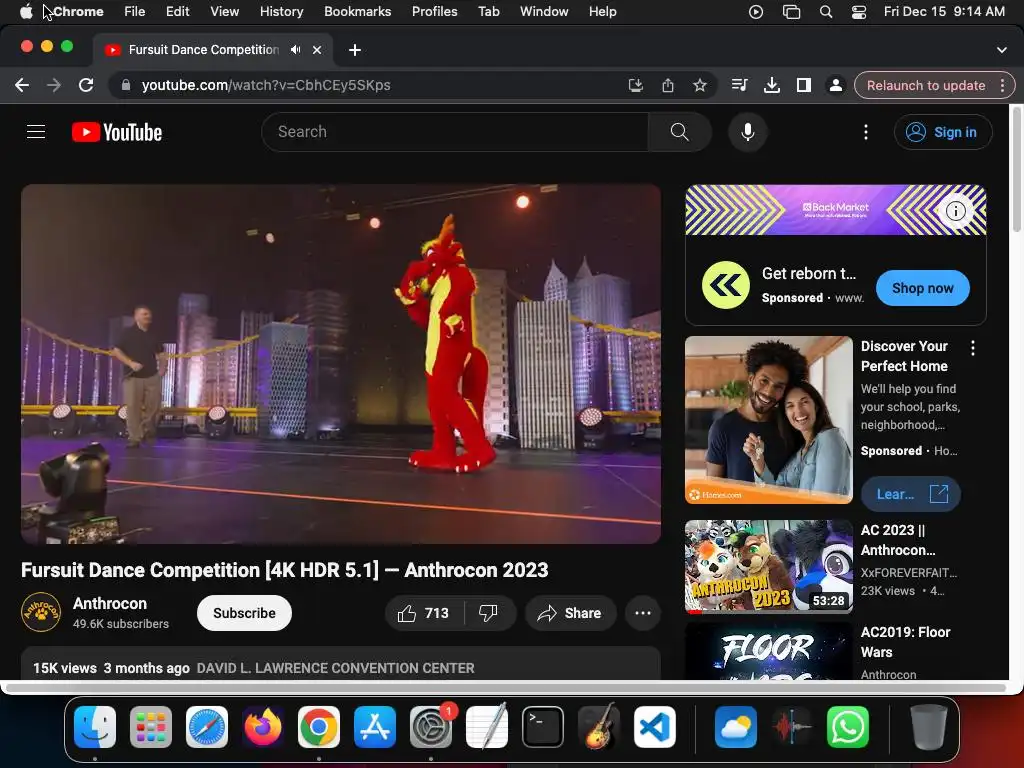Dislike the video with thumbs down
This screenshot has width=1024, height=768.
click(x=488, y=613)
